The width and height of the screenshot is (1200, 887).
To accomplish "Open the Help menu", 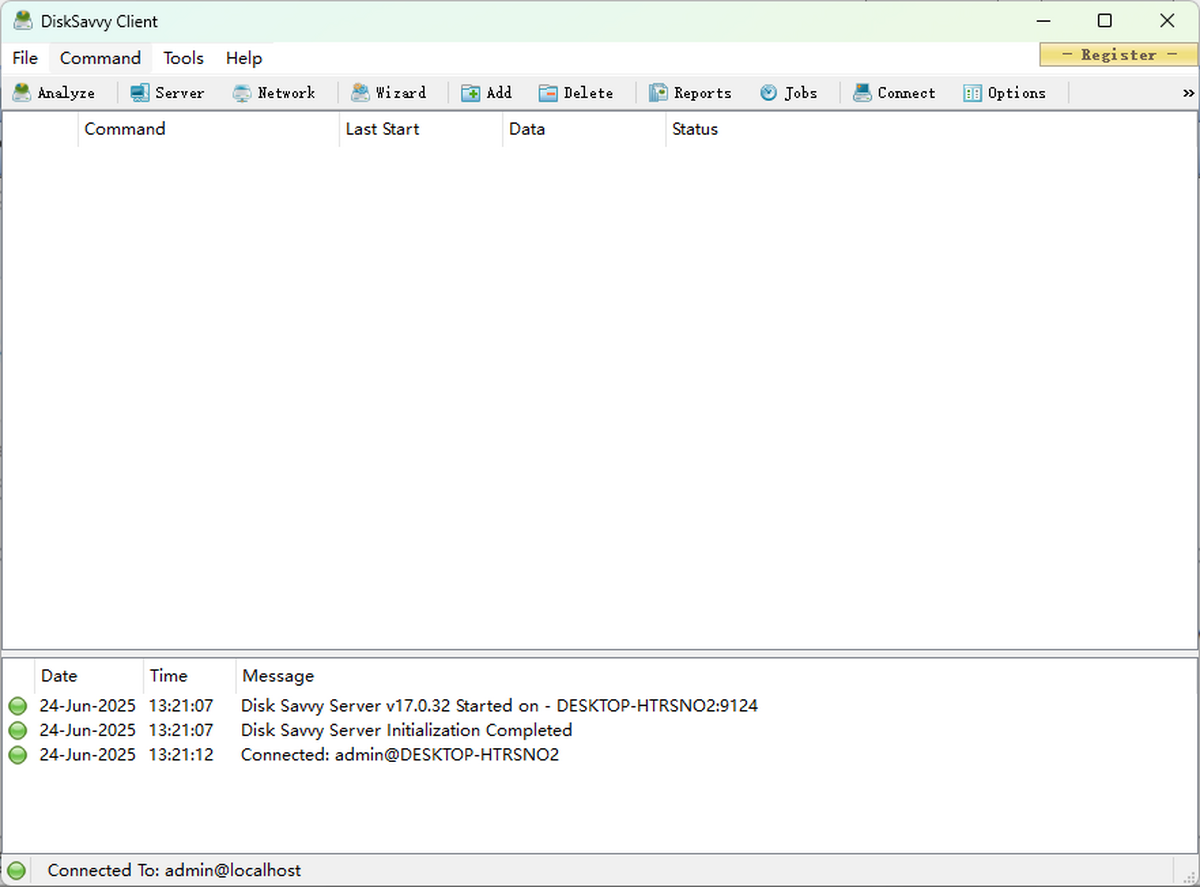I will click(243, 58).
